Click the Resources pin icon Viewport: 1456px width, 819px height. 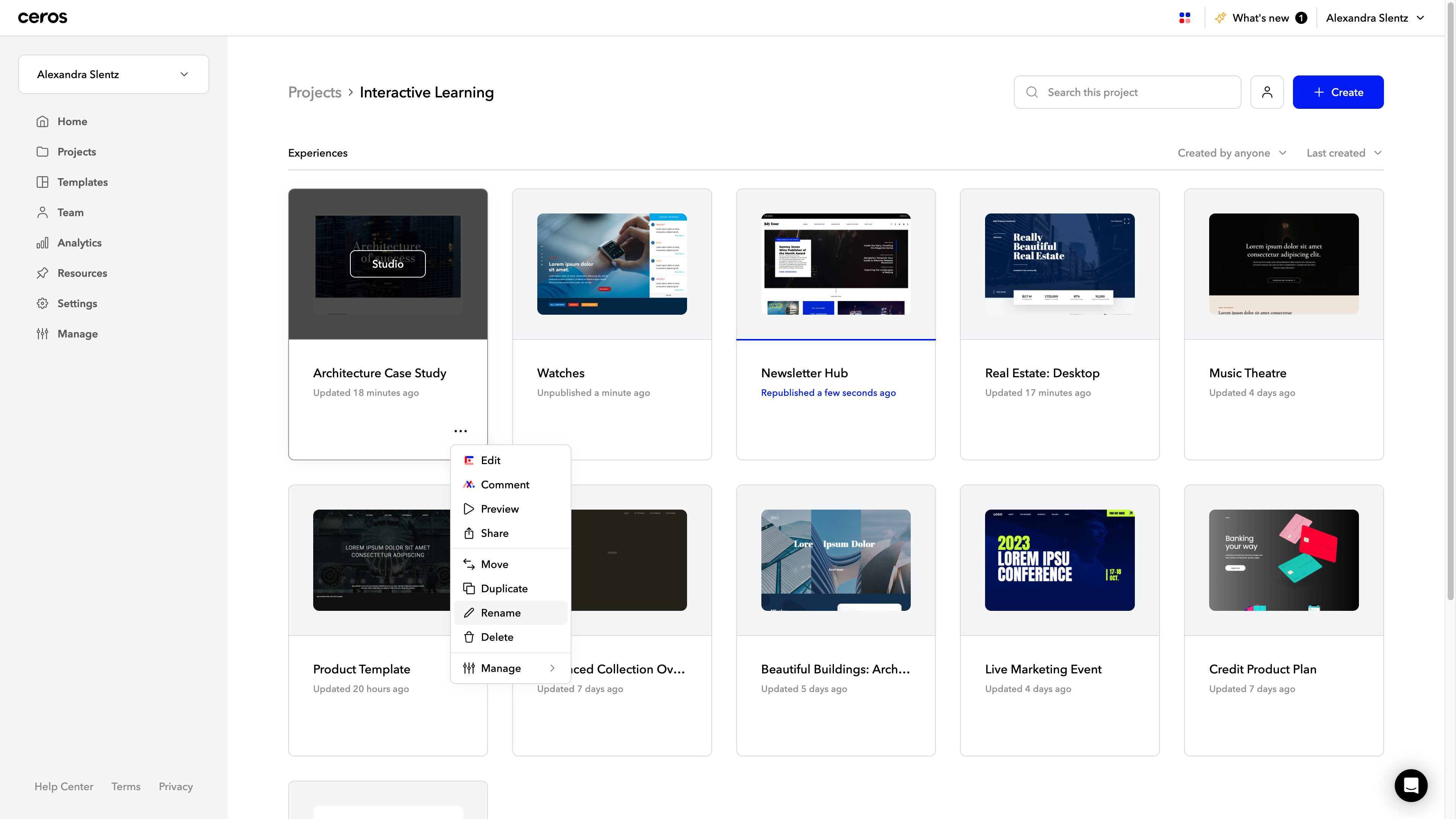pyautogui.click(x=42, y=273)
